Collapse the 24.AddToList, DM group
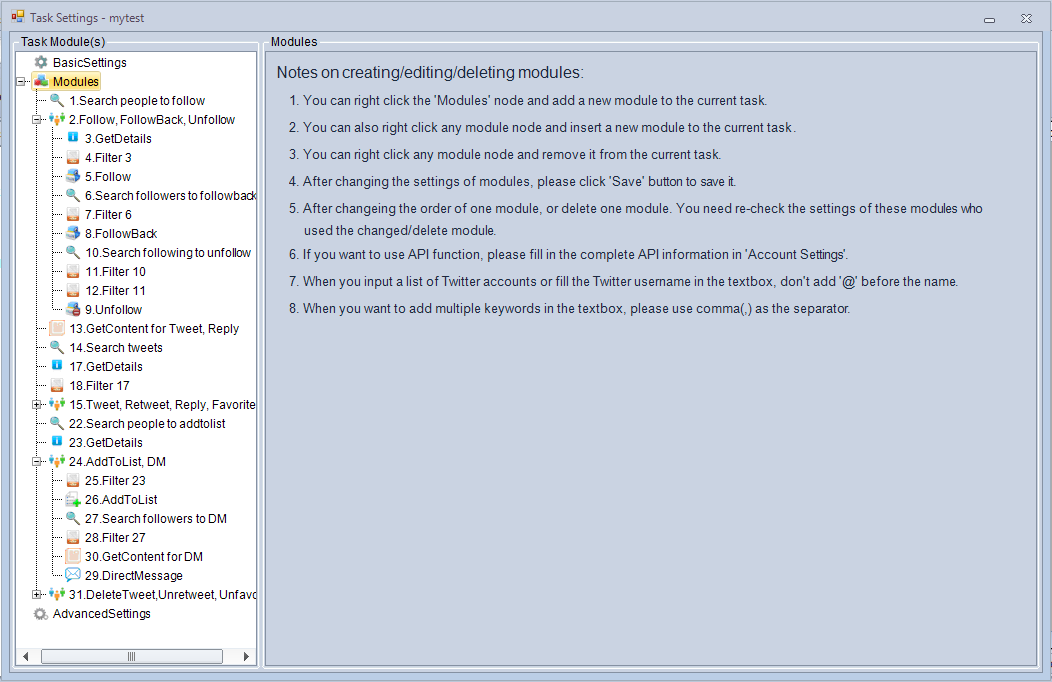 click(x=38, y=461)
